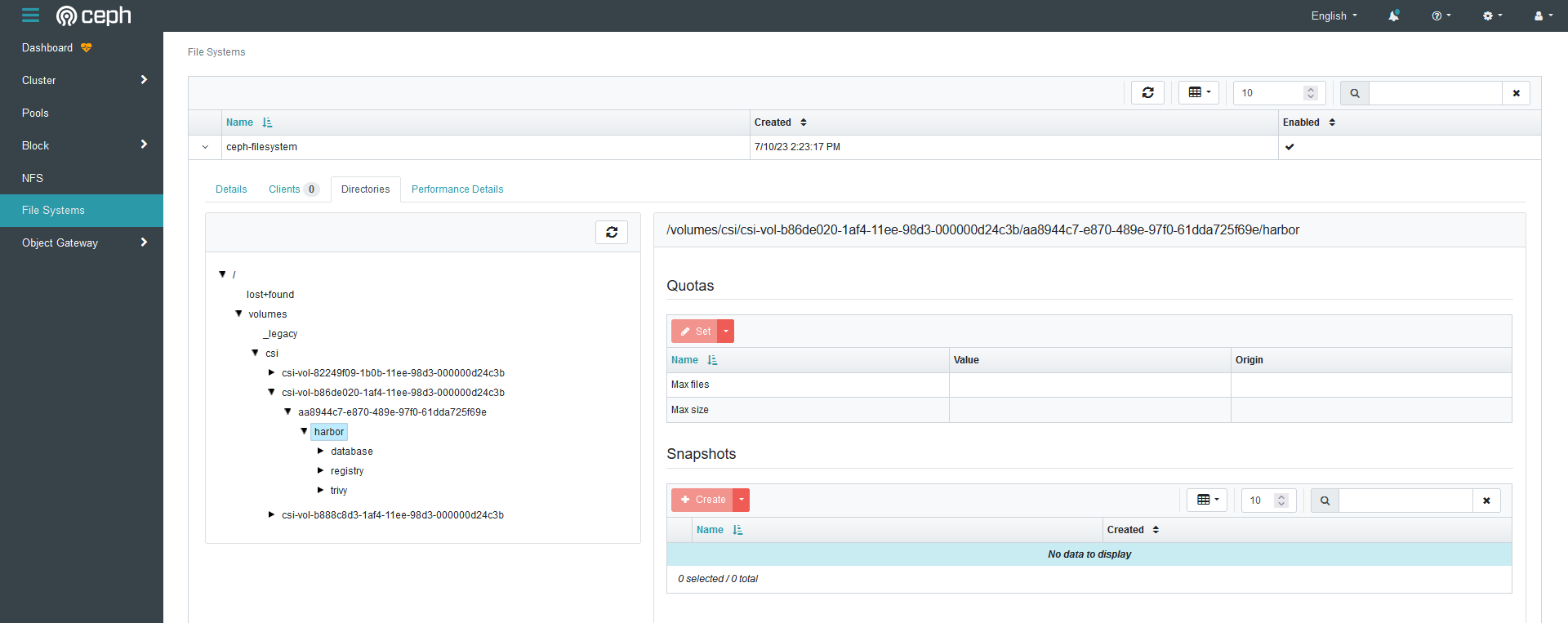Image resolution: width=1568 pixels, height=623 pixels.
Task: Focus the file systems search field
Action: [1436, 93]
